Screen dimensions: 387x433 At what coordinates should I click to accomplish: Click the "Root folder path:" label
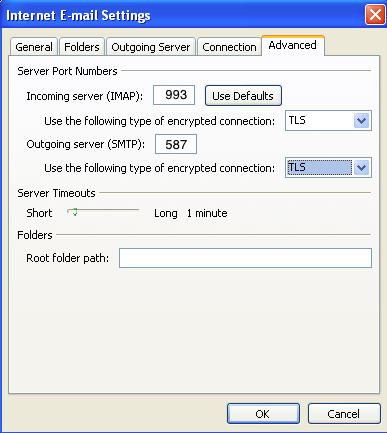(x=68, y=258)
